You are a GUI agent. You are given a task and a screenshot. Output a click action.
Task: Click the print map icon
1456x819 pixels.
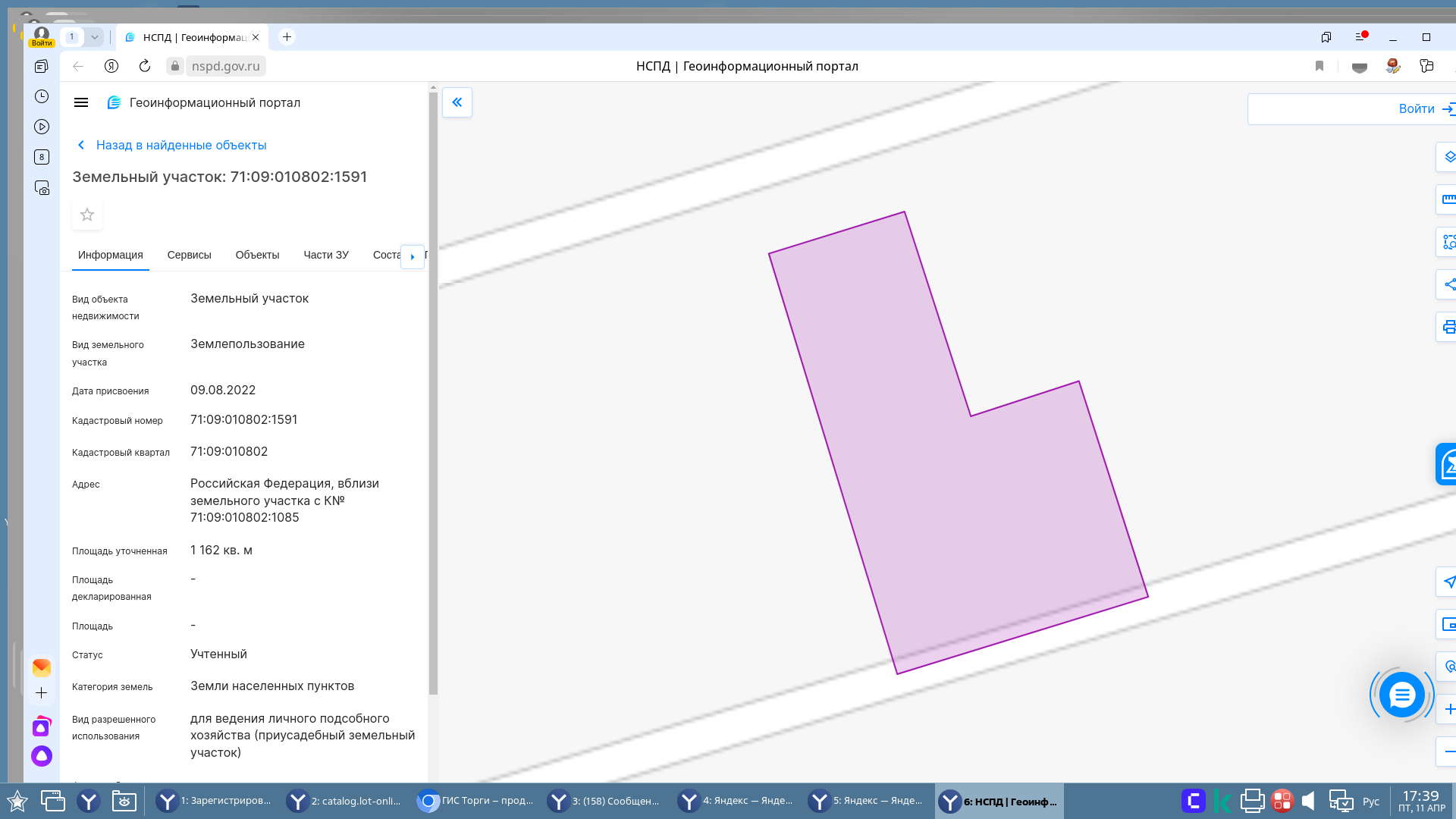(1448, 327)
